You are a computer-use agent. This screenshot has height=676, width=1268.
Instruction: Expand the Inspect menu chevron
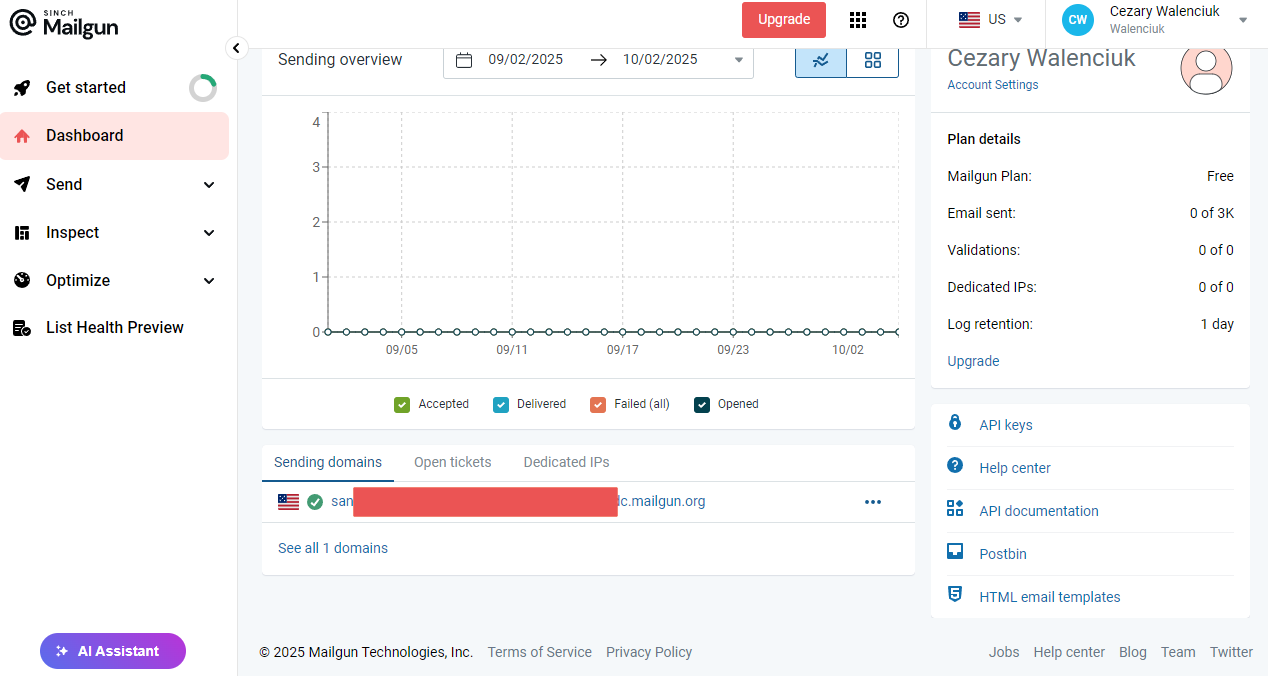(209, 233)
